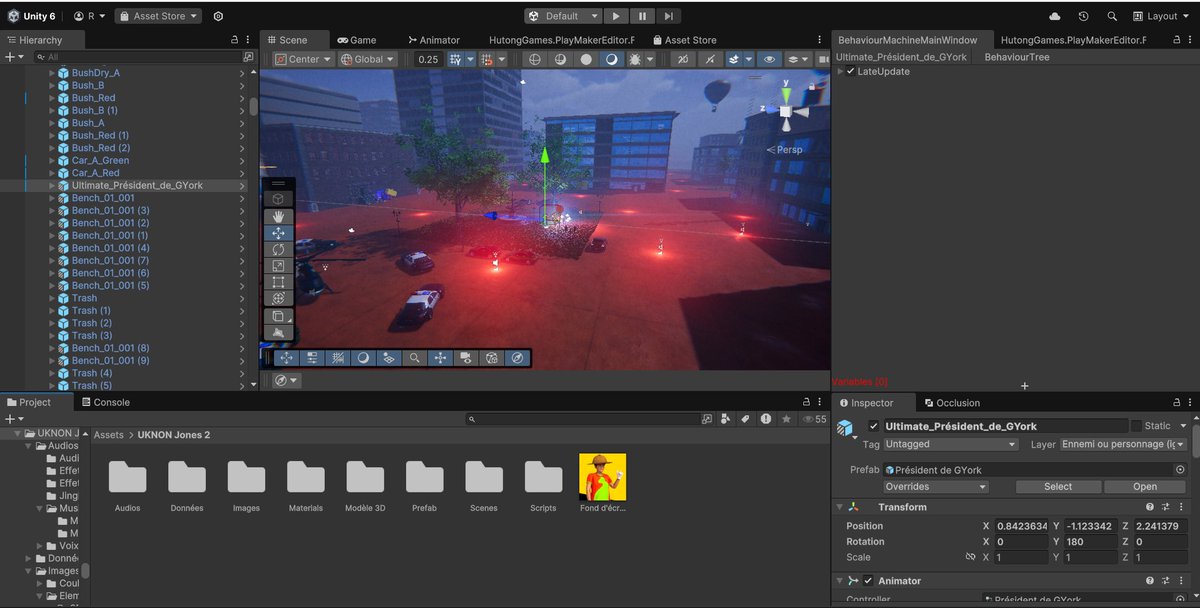Expand Bush_Red in Hierarchy

[x=52, y=98]
